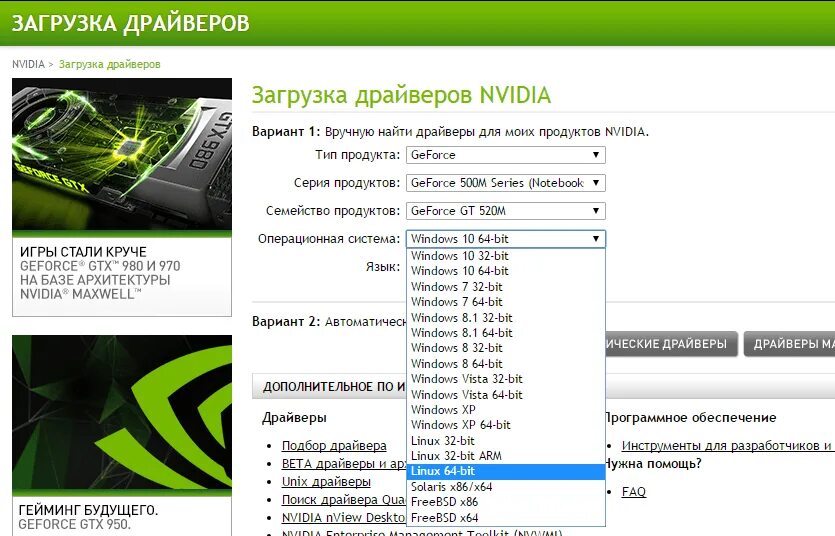Click the ДОПОЛНИТЕЛЬНОЕ ПО section header tab
835x536 pixels.
pyautogui.click(x=330, y=387)
